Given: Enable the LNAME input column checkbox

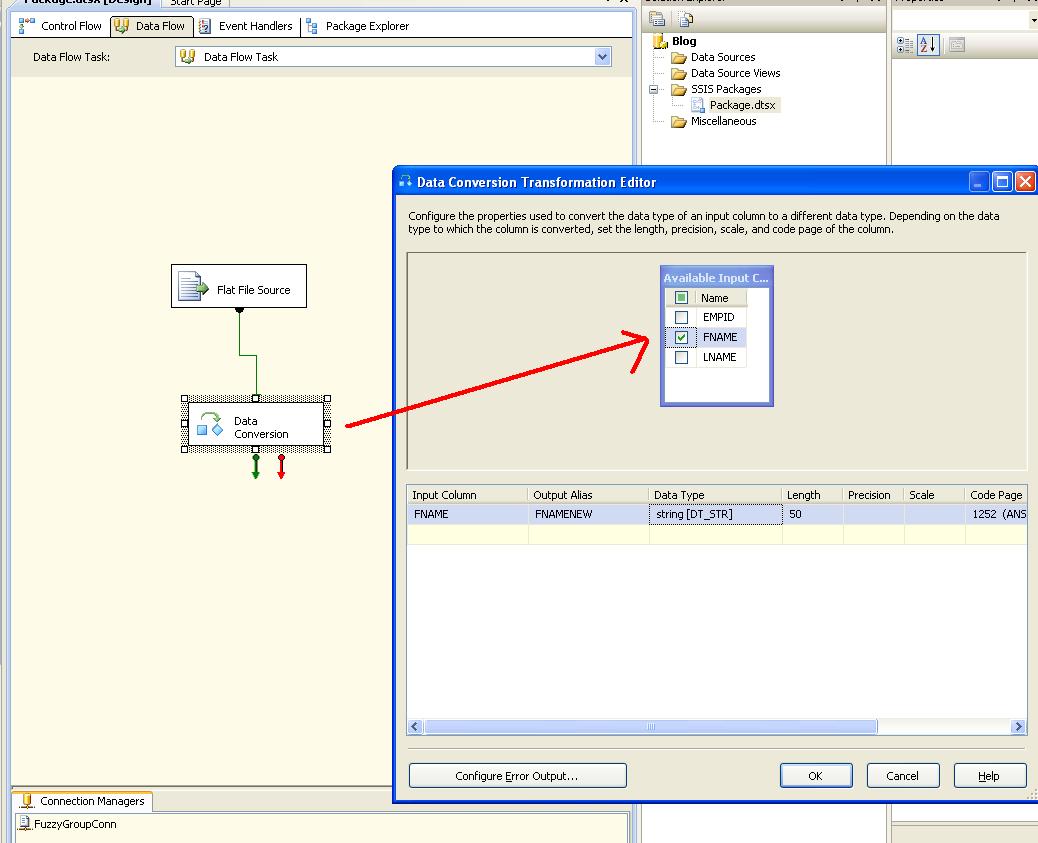Looking at the screenshot, I should coord(680,357).
